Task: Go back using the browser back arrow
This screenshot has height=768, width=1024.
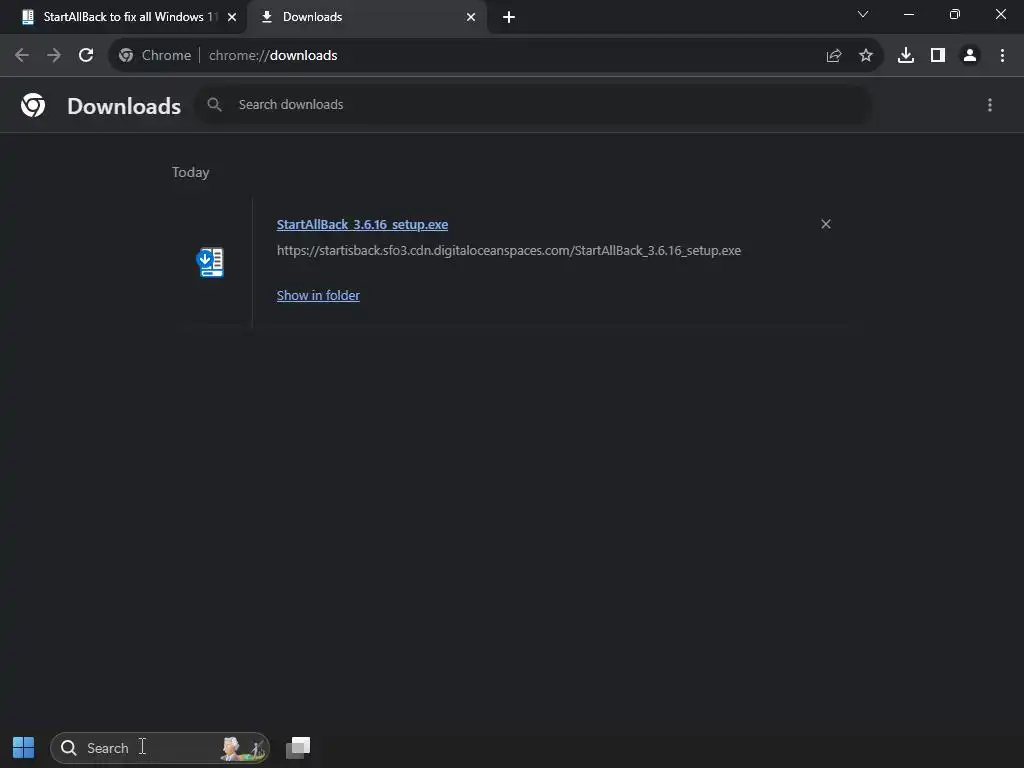Action: point(22,56)
